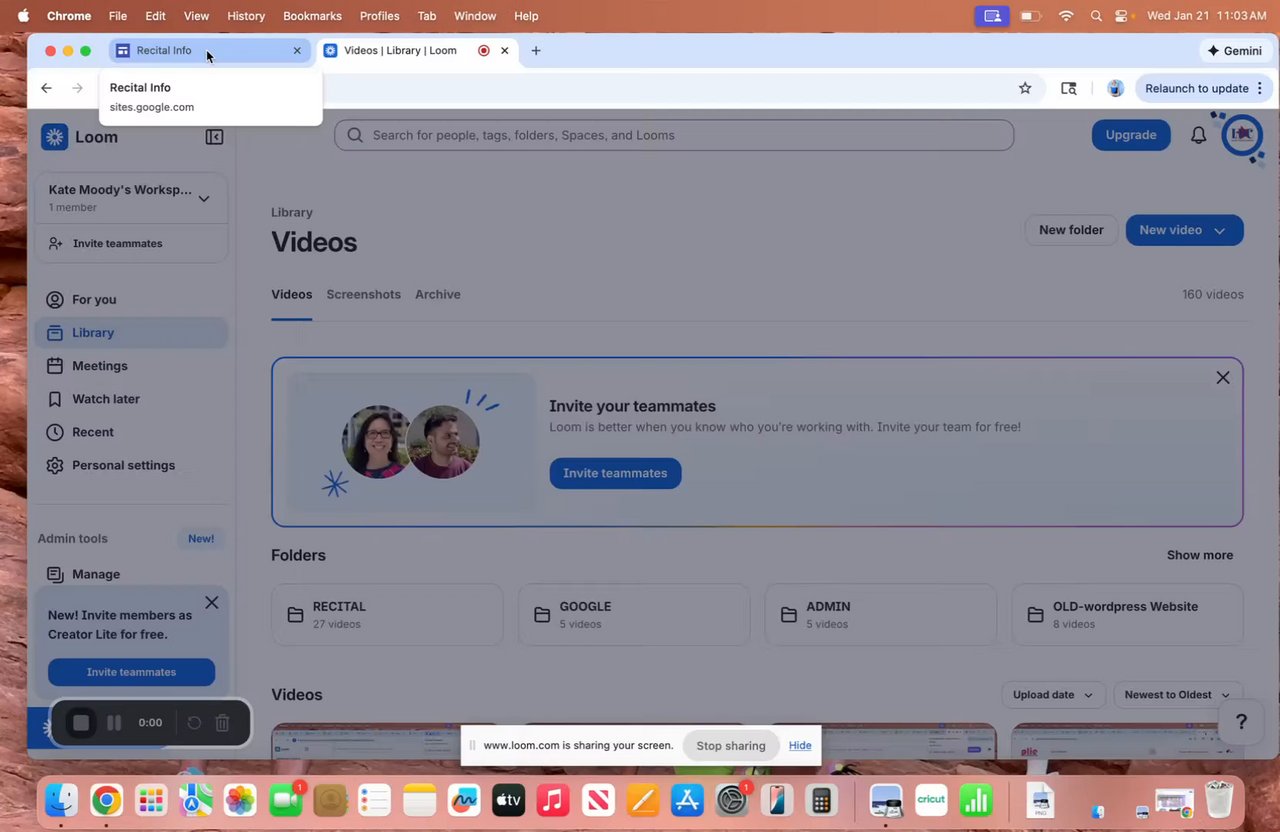Select the Videos tab
Image resolution: width=1280 pixels, height=832 pixels.
point(291,294)
